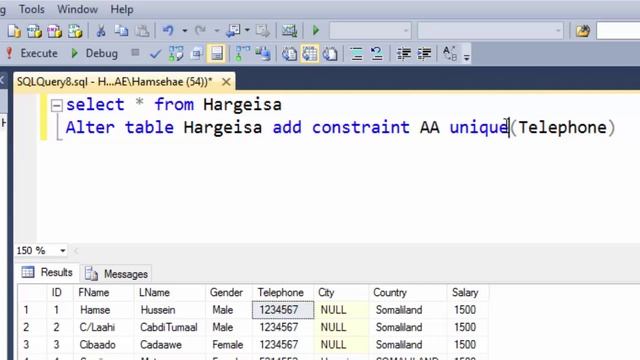Click the Increase Indent icon

click(x=424, y=53)
